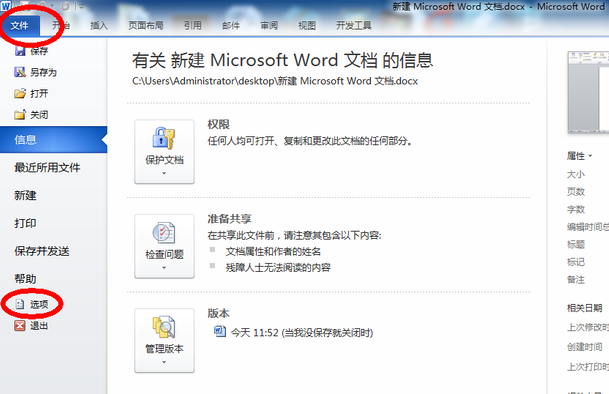Viewport: 609px width, 394px height.
Task: Click the Word logo icon in the title bar
Action: (x=5, y=6)
